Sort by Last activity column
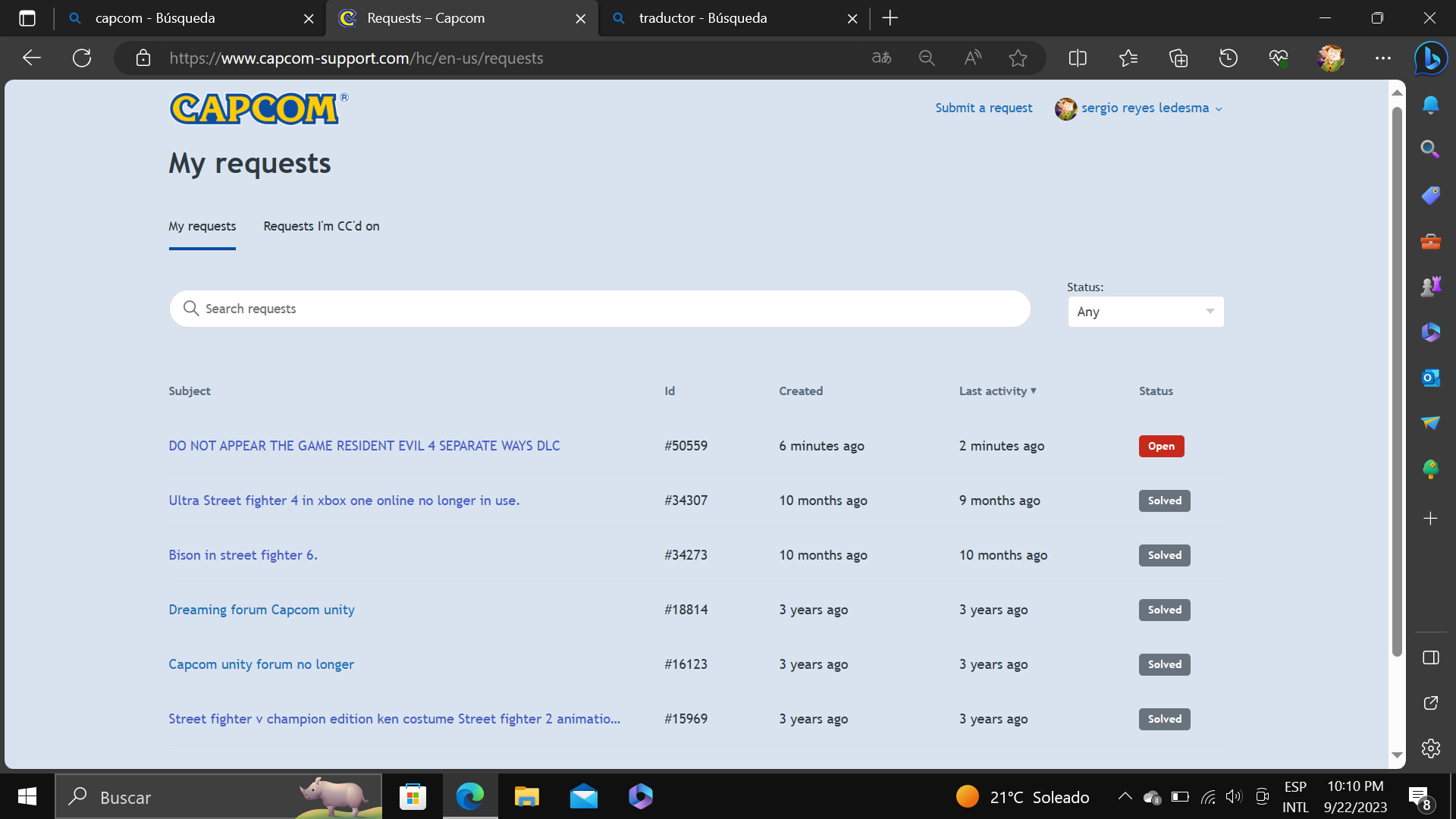Screen dimensions: 1456x819 [997, 391]
